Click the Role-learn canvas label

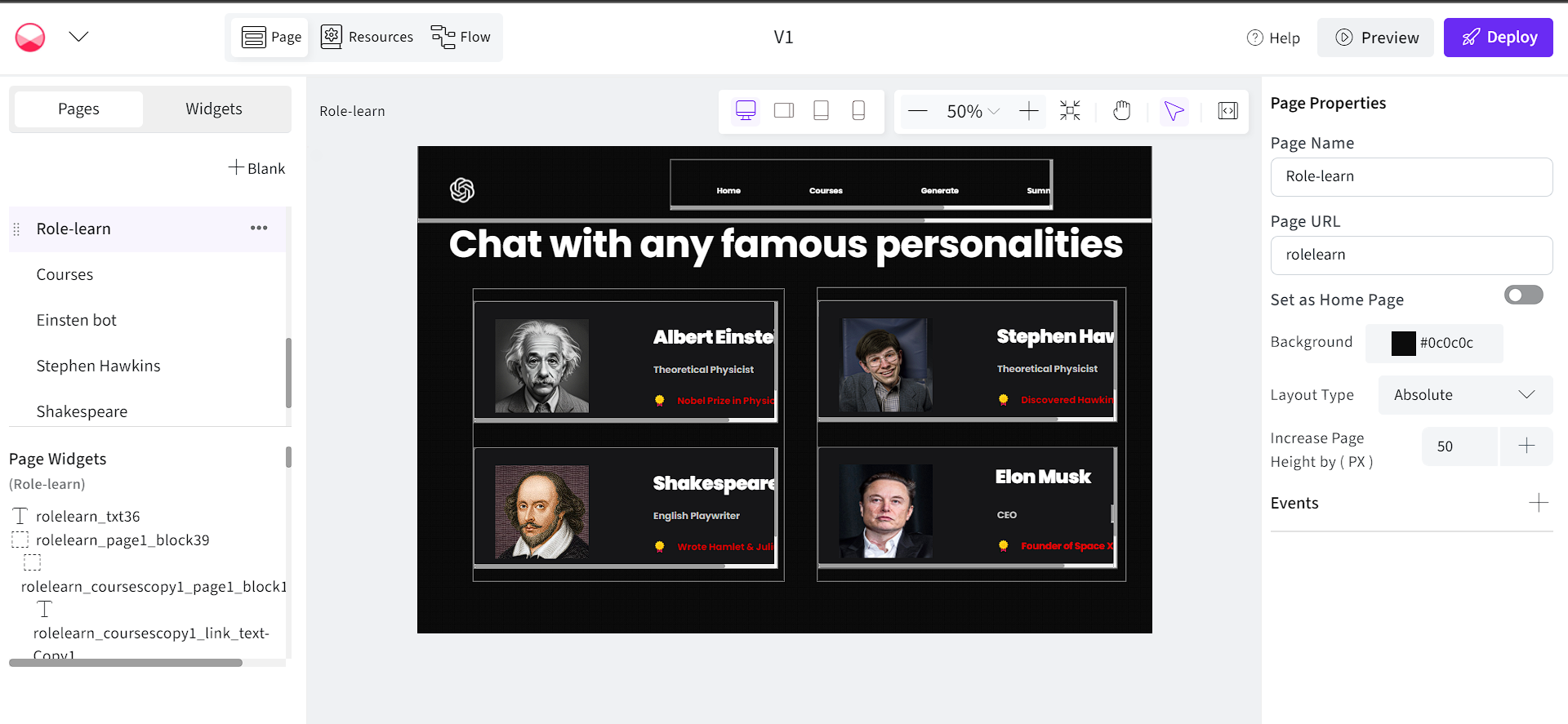coord(352,111)
